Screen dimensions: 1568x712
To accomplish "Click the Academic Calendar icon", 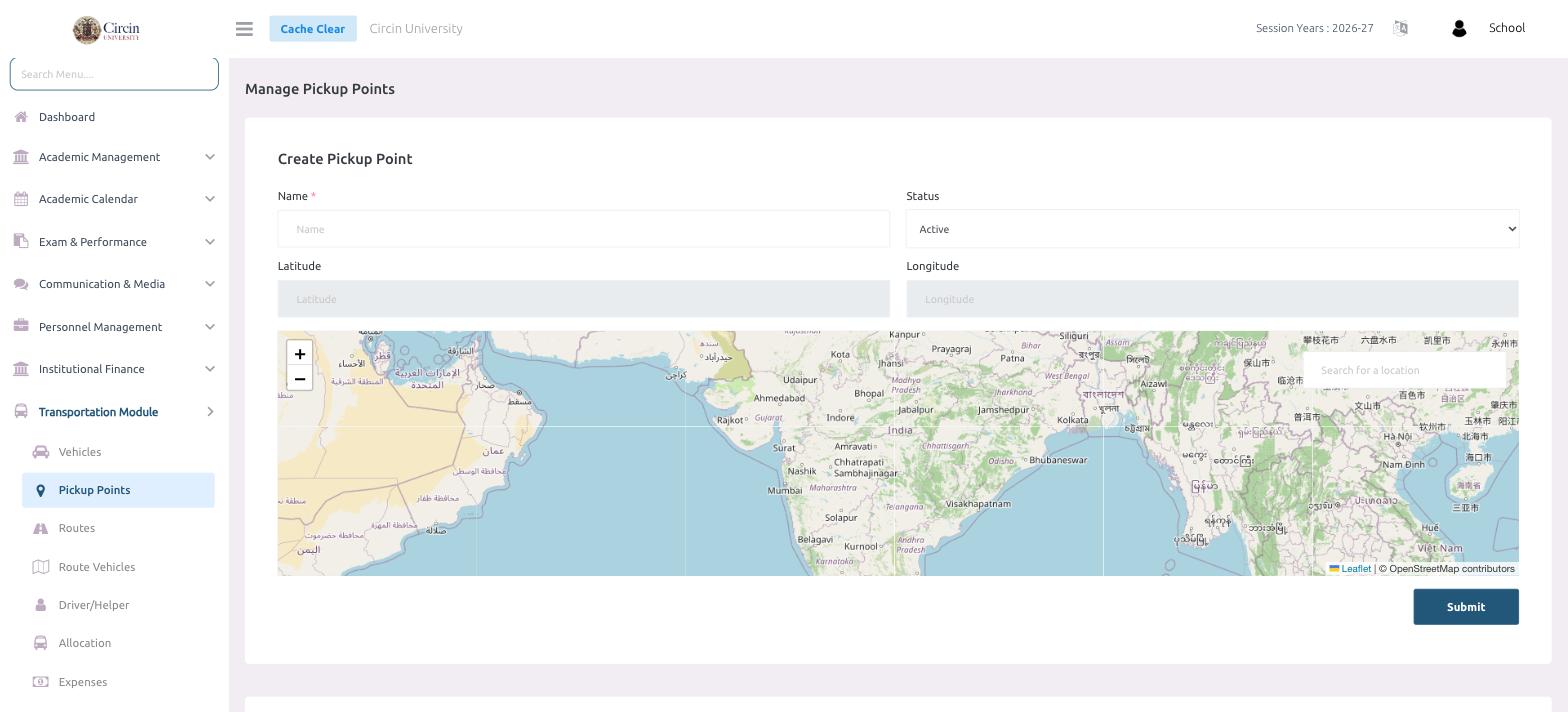I will 21,199.
